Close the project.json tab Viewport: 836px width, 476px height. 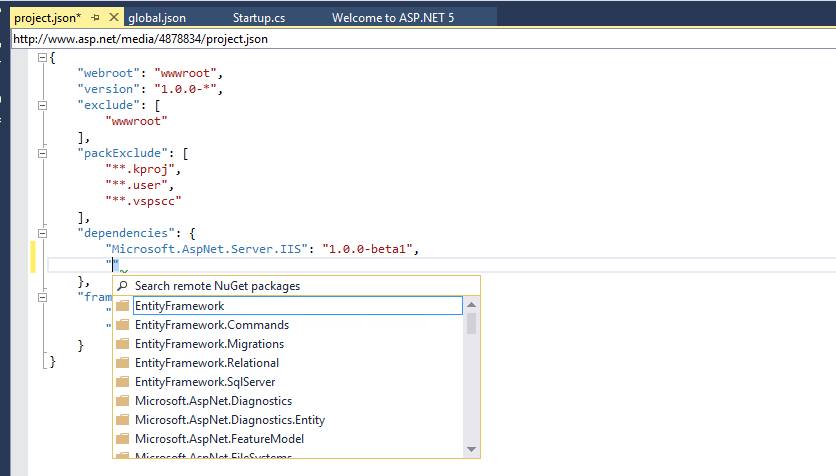[114, 17]
